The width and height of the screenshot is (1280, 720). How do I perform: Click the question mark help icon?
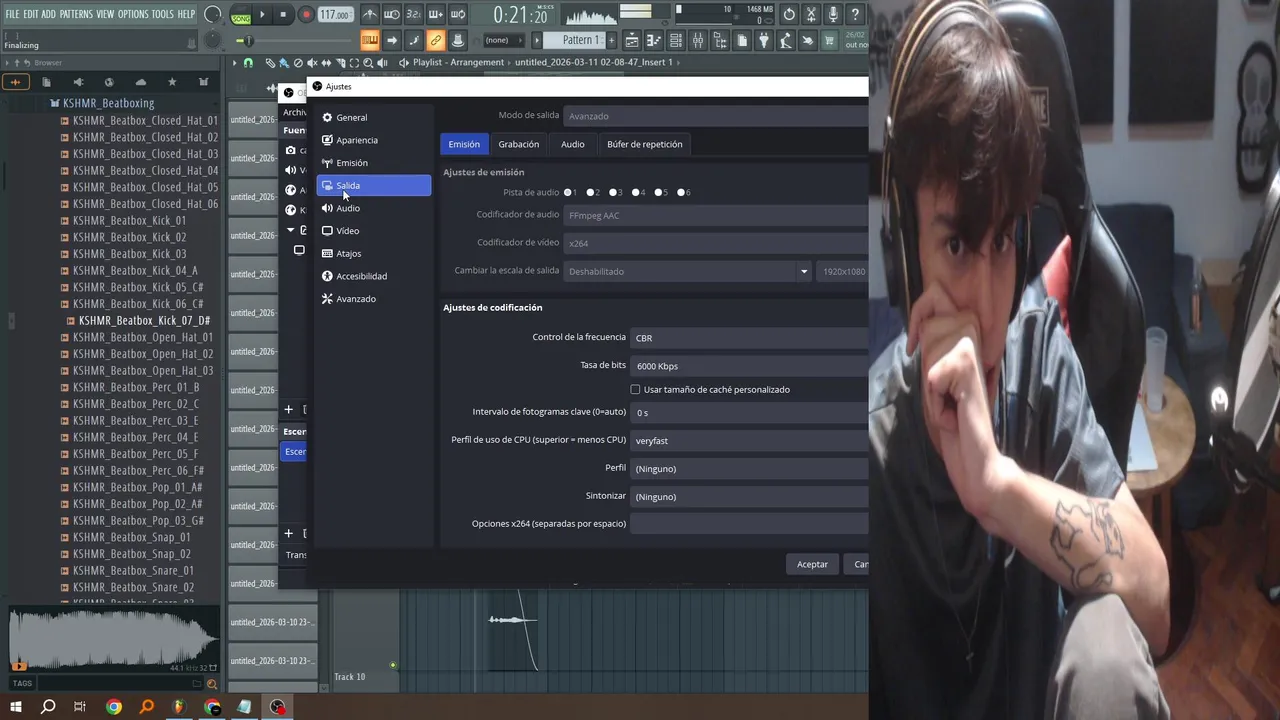(x=855, y=15)
